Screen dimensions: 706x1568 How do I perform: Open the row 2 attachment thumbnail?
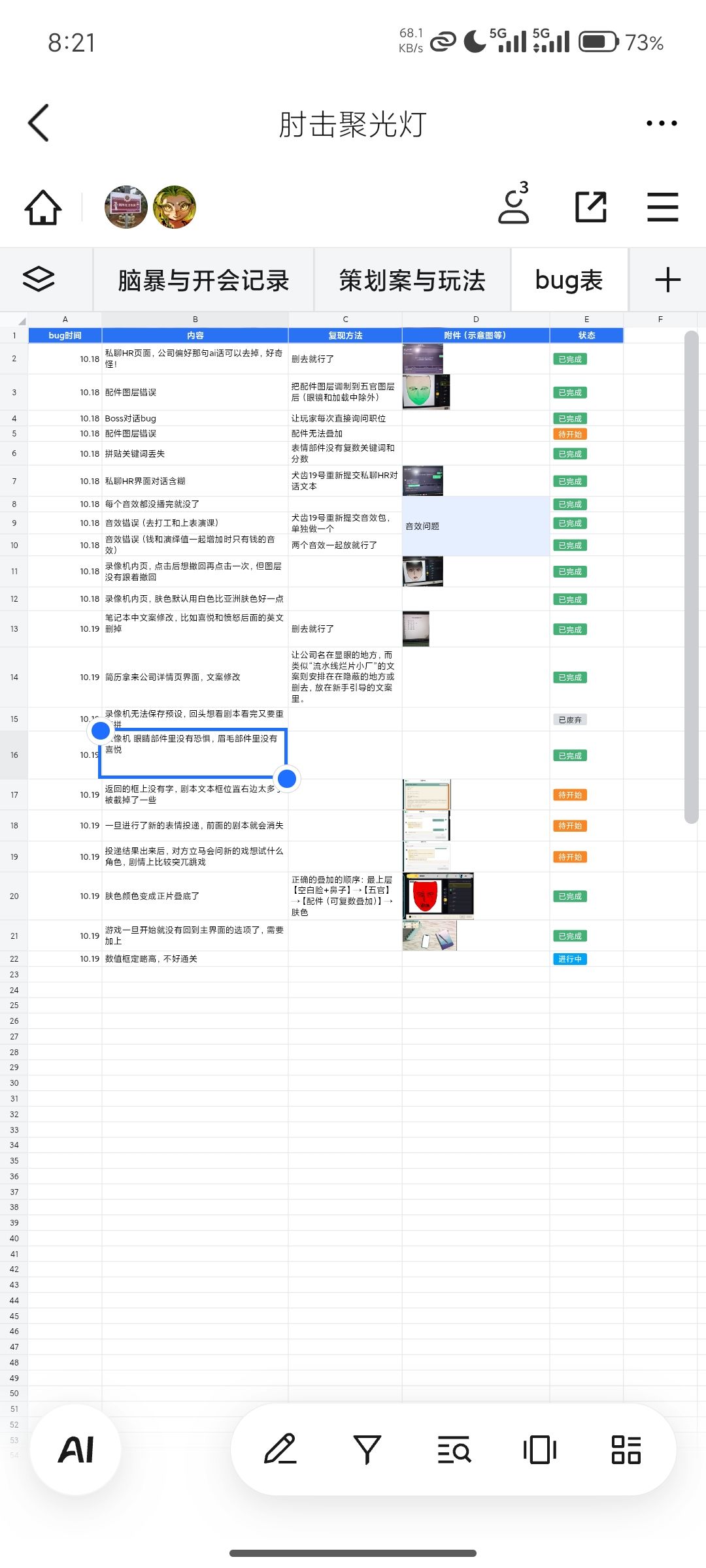coord(423,359)
